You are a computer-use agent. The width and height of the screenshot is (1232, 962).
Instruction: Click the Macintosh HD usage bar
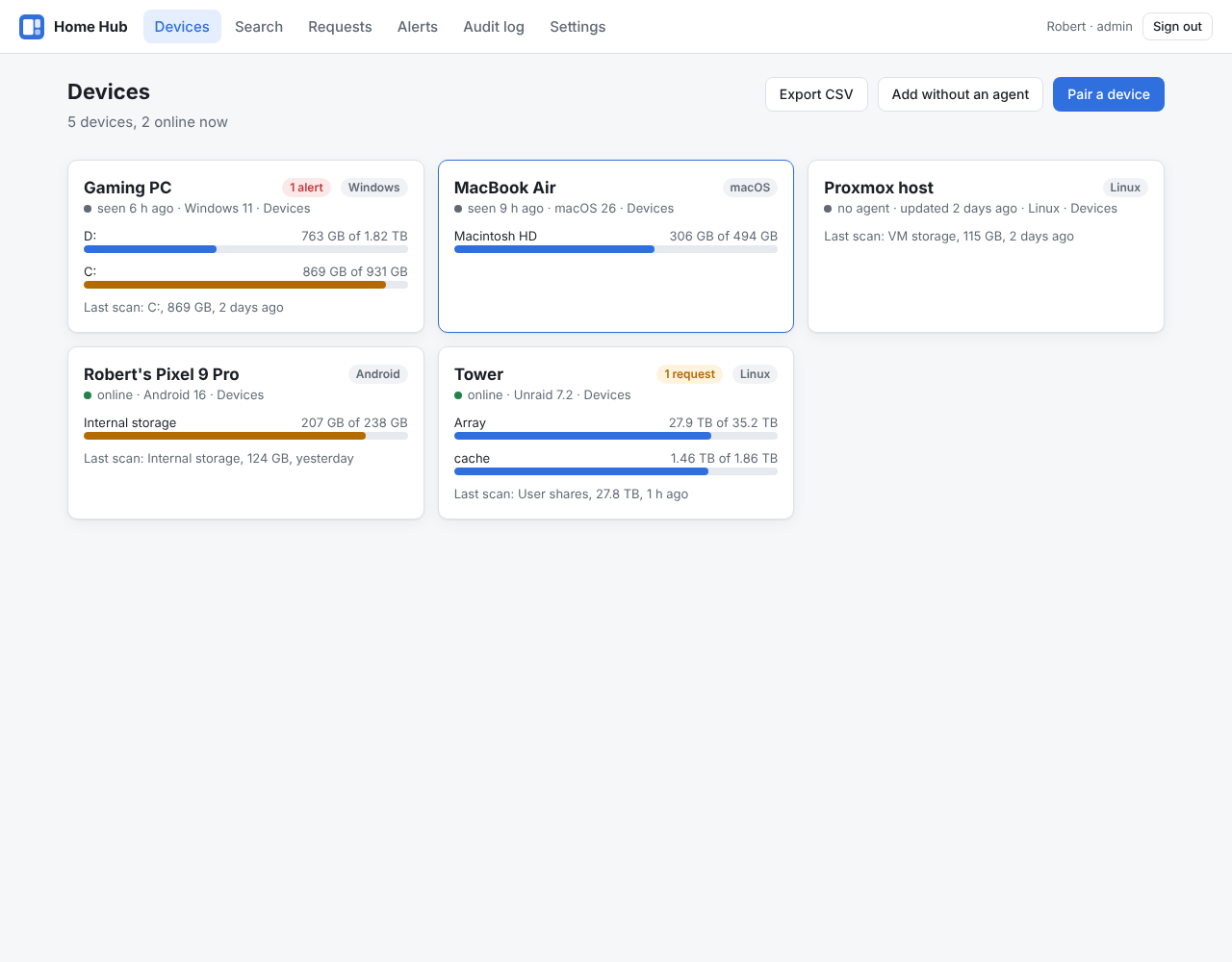(x=616, y=249)
